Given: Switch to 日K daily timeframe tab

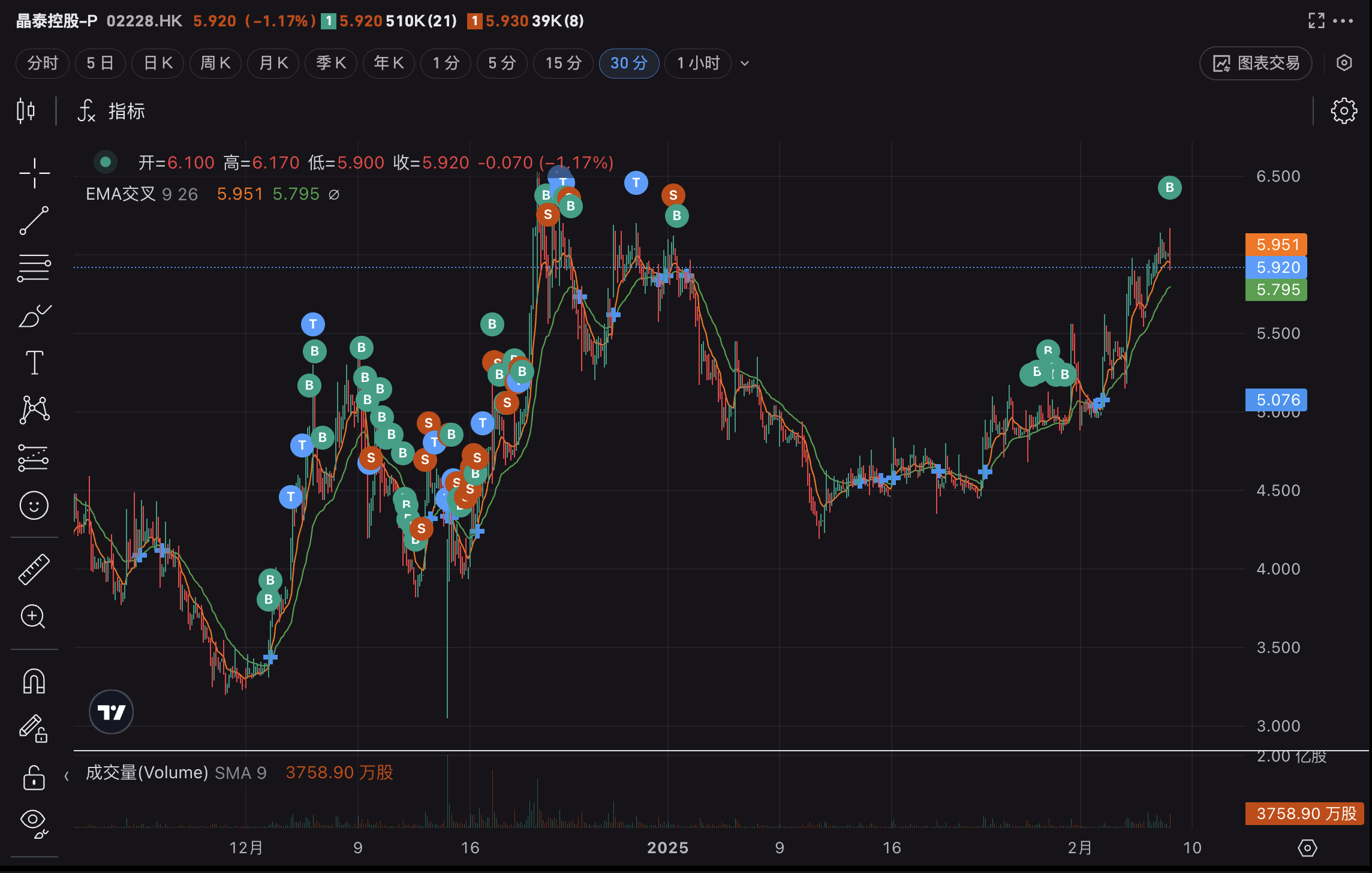Looking at the screenshot, I should [x=158, y=64].
